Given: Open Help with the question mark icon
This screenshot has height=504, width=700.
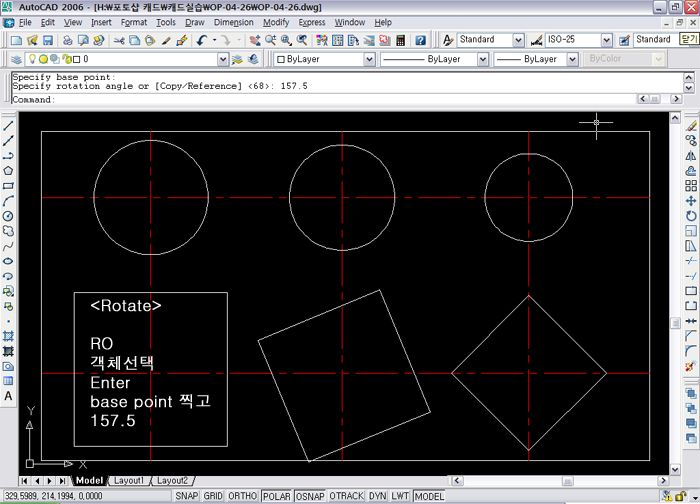Looking at the screenshot, I should point(420,40).
